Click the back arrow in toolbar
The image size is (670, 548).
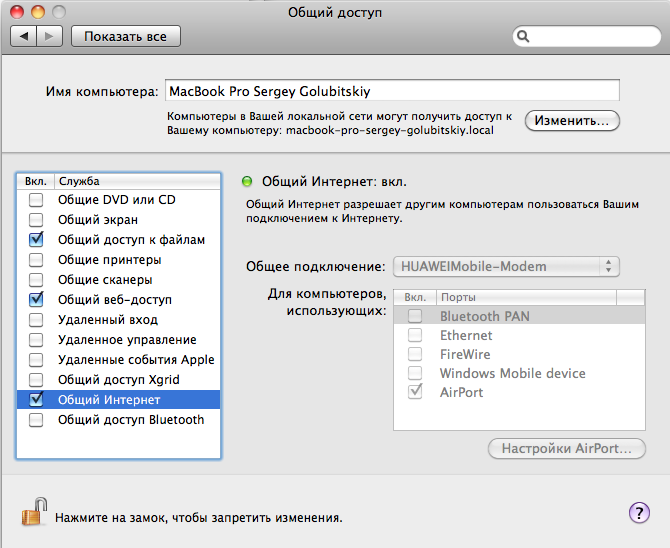tap(24, 36)
